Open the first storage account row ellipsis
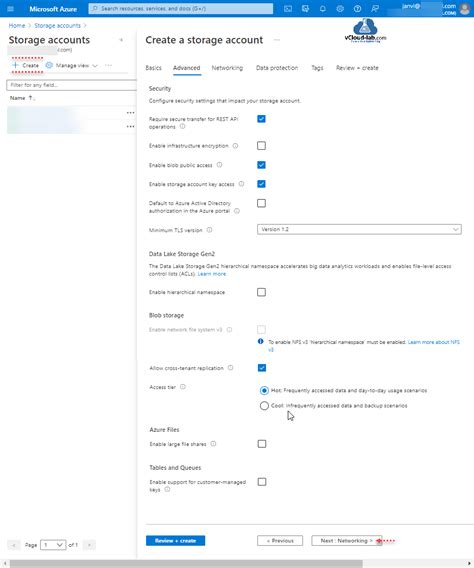This screenshot has height=568, width=474. click(130, 113)
